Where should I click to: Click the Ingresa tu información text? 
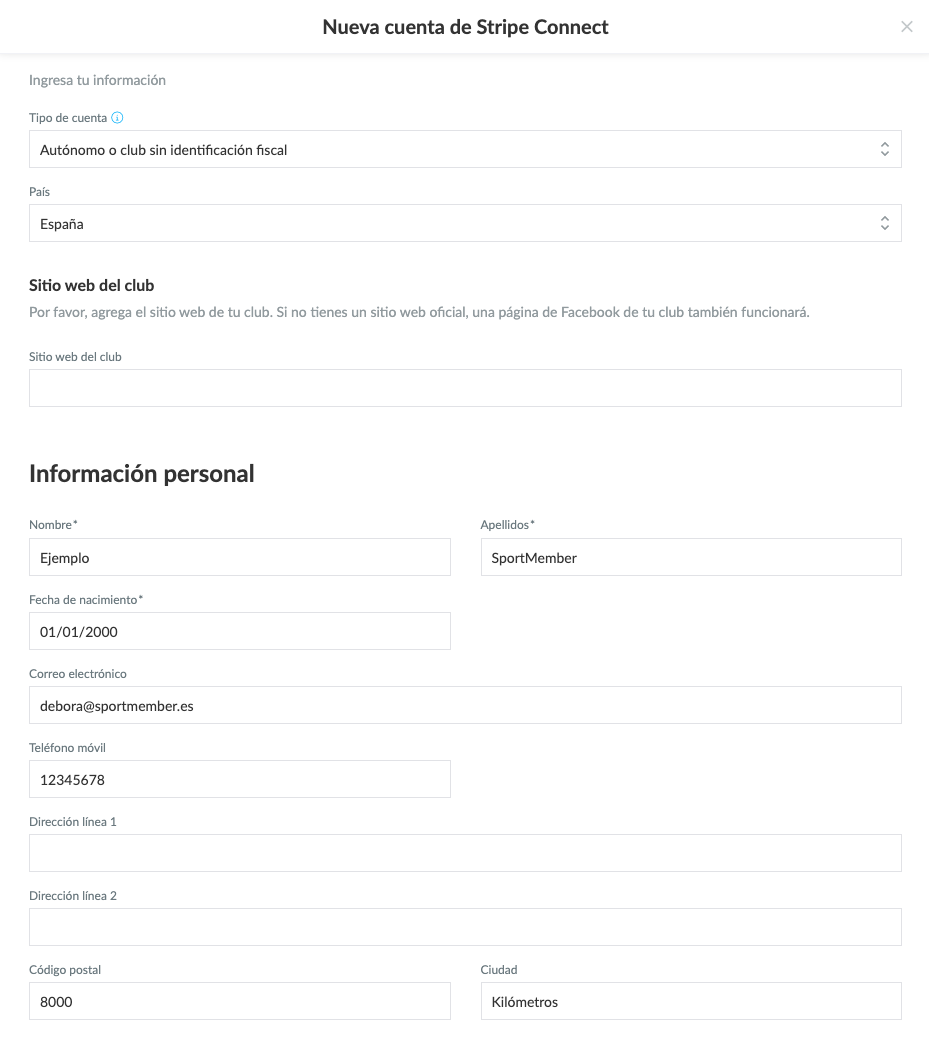[97, 80]
